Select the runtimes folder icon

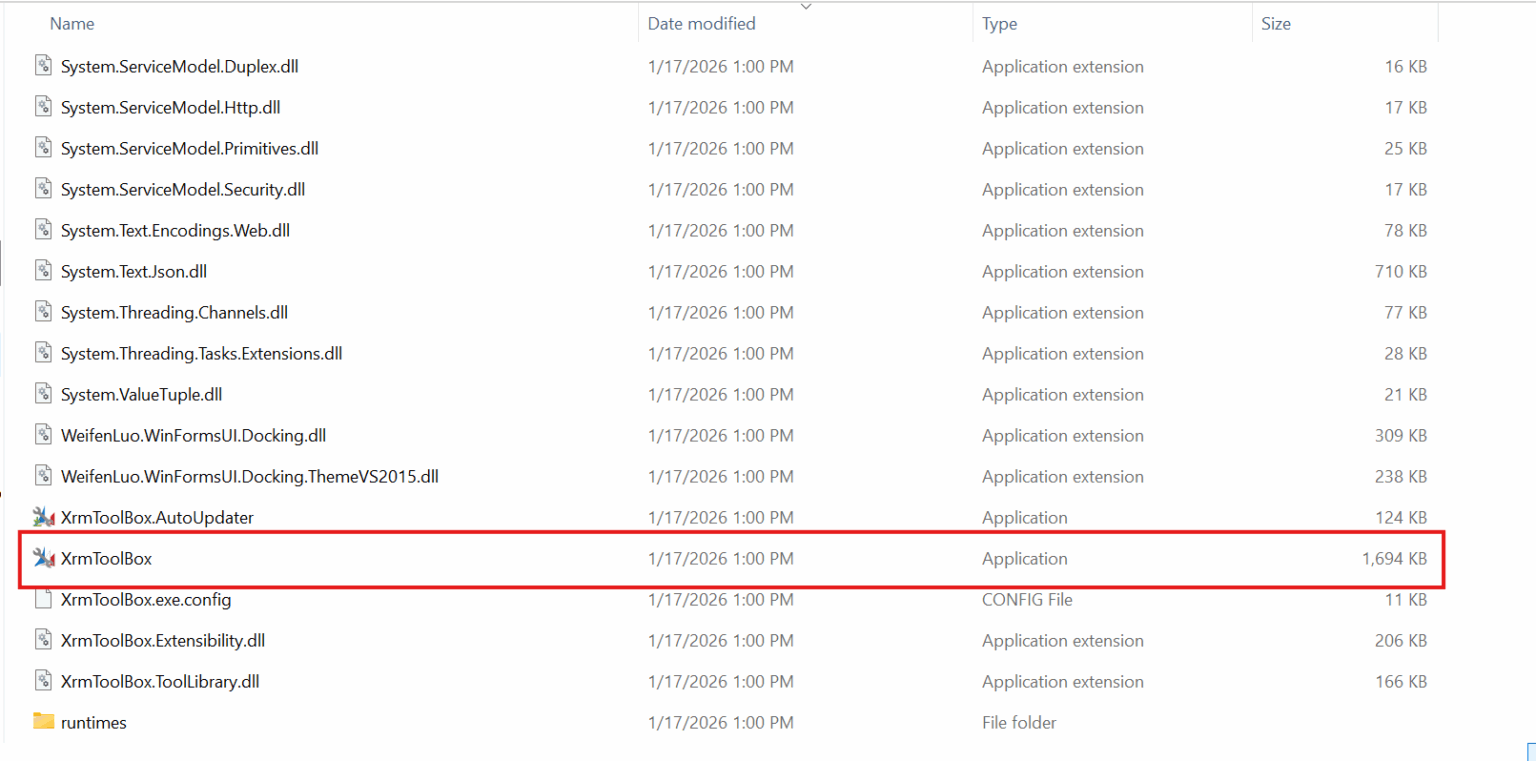tap(43, 722)
